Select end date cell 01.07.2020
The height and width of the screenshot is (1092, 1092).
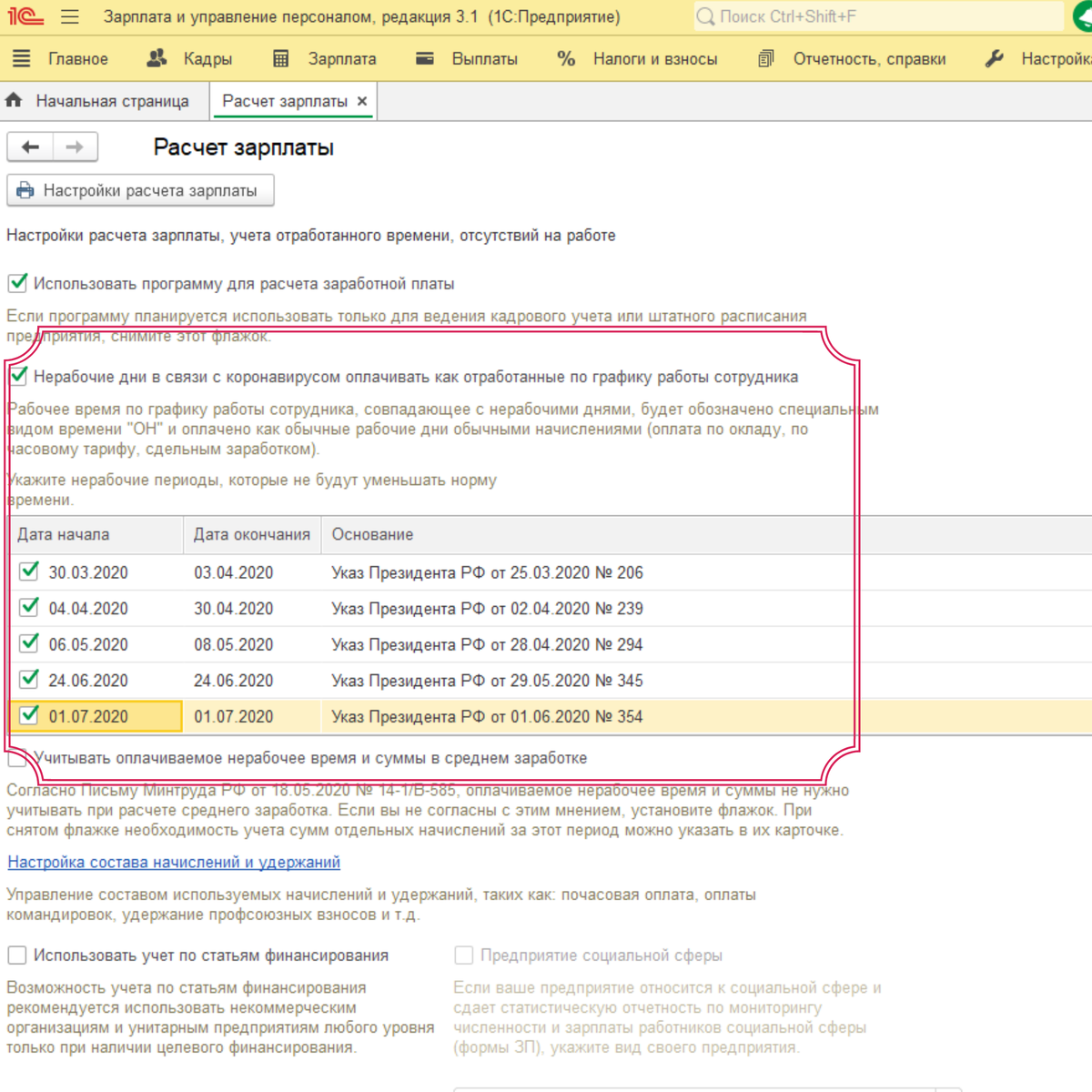pyautogui.click(x=252, y=716)
